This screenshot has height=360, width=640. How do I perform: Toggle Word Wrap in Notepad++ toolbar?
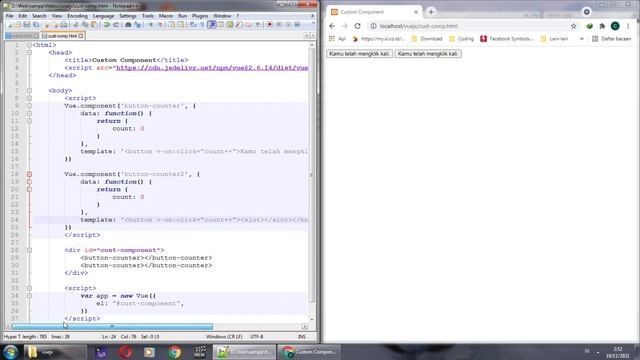(x=193, y=25)
